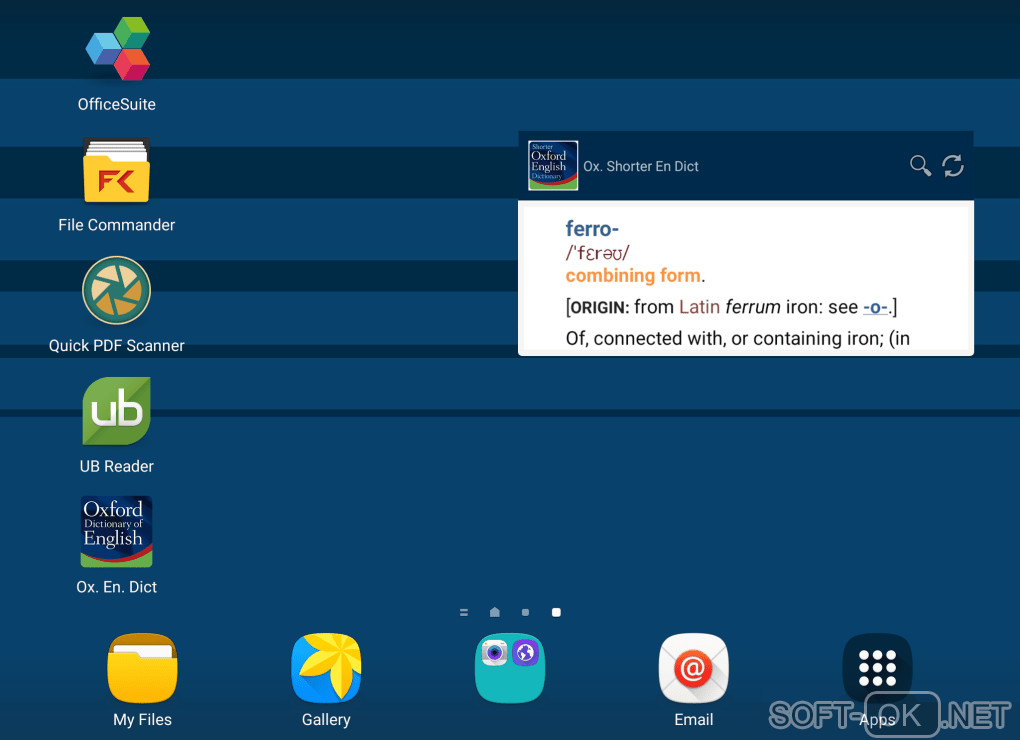The height and width of the screenshot is (740, 1020).
Task: Tap the combining form label
Action: click(633, 276)
